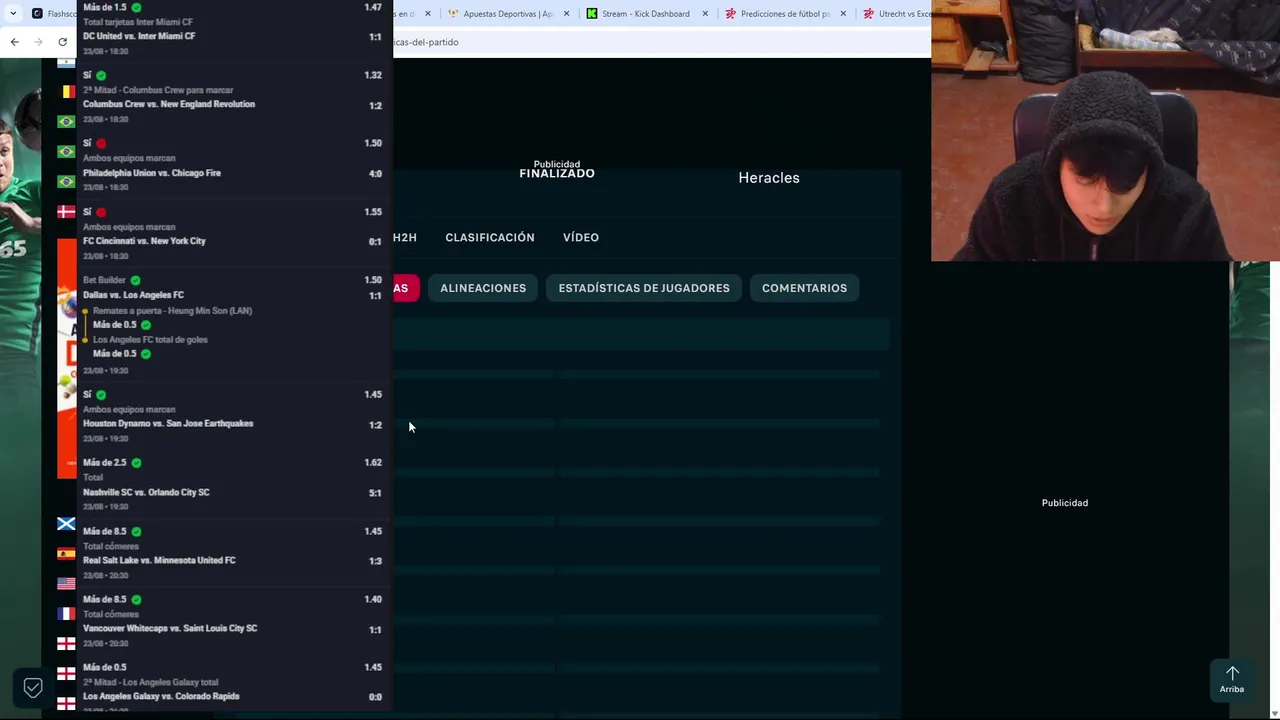Screen dimensions: 1280x720
Task: Click the shield checkmark icon bottom-left
Action: point(33,687)
